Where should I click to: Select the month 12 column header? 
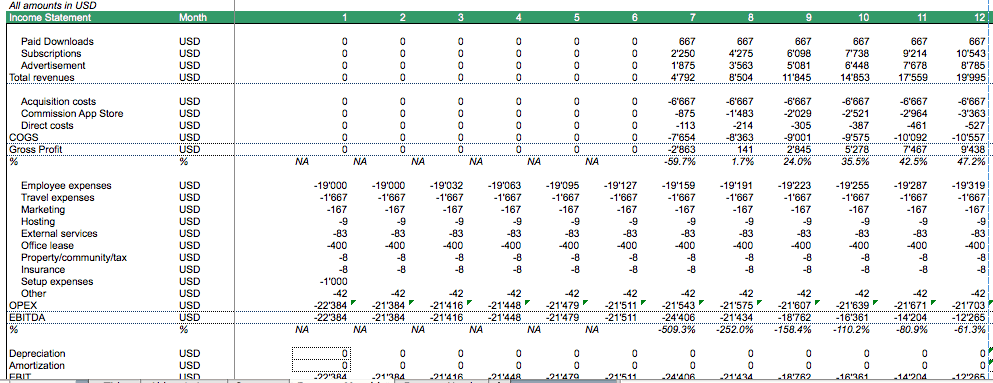[980, 17]
